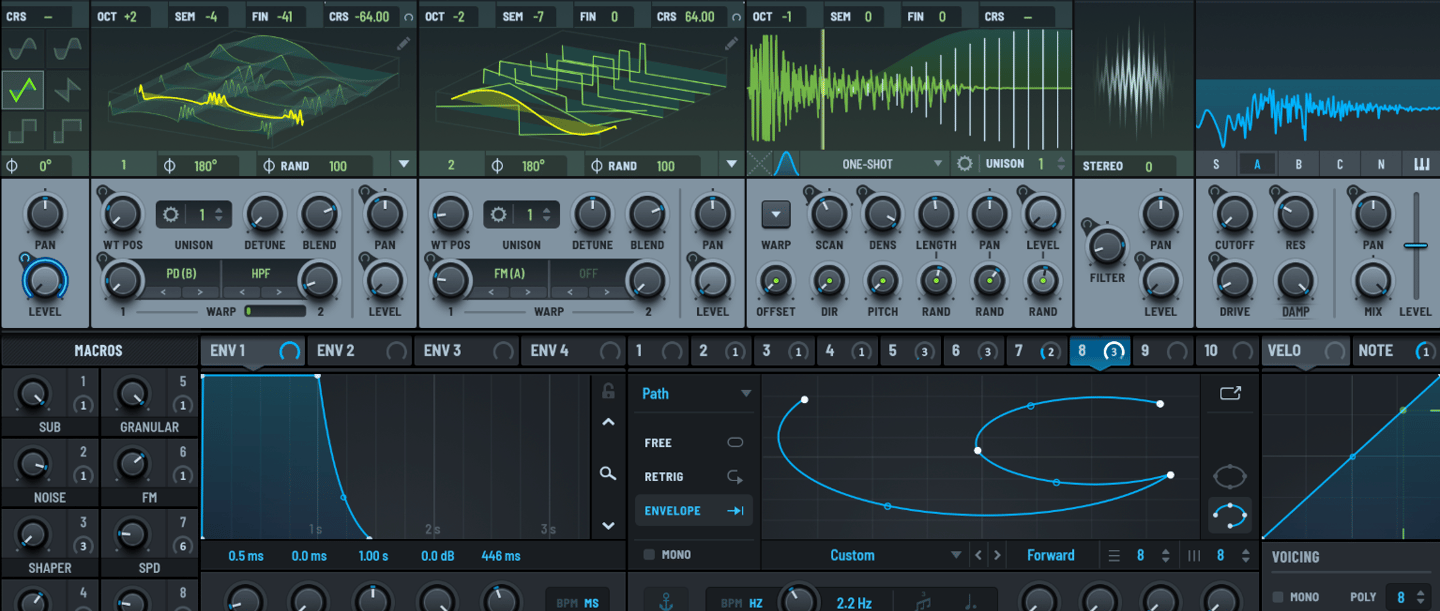1440x611 pixels.
Task: Click the envelope up chevron
Action: (608, 422)
